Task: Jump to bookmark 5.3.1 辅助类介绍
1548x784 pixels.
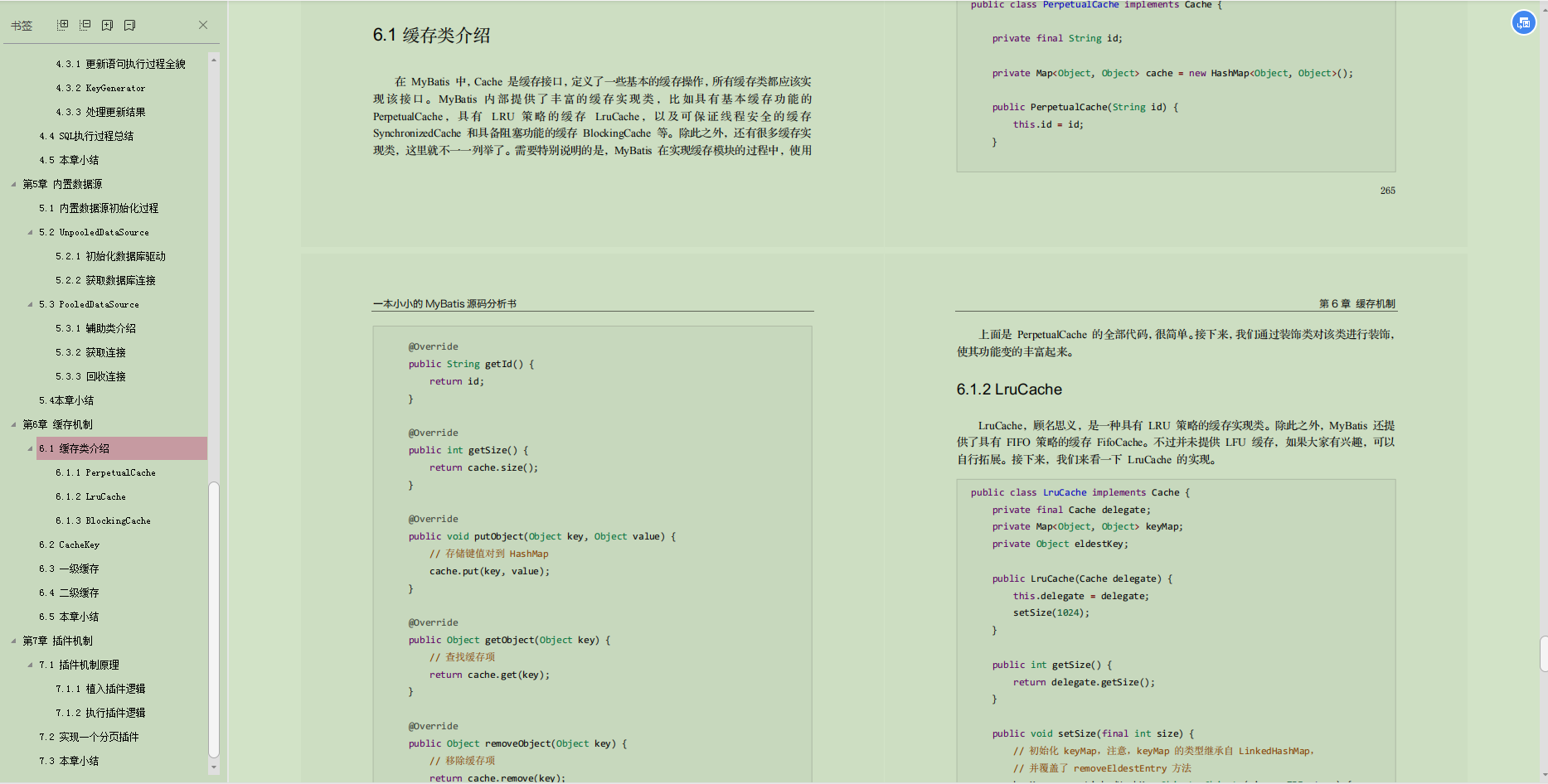Action: [95, 328]
